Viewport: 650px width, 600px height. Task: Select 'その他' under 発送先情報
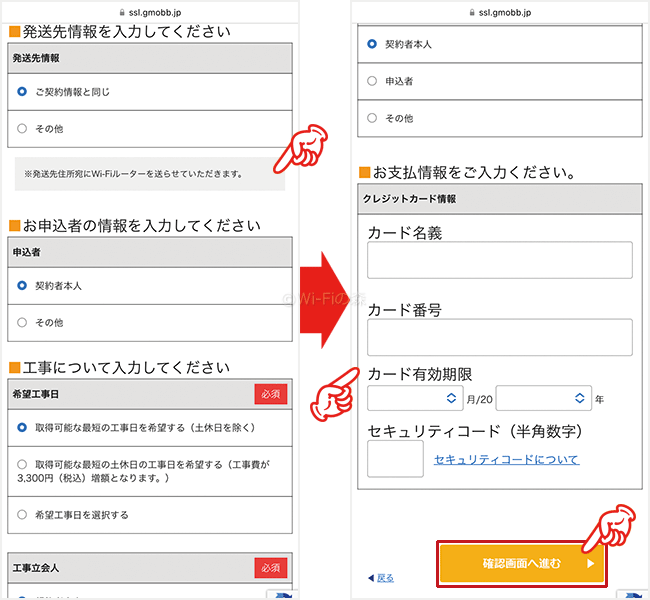(22, 129)
